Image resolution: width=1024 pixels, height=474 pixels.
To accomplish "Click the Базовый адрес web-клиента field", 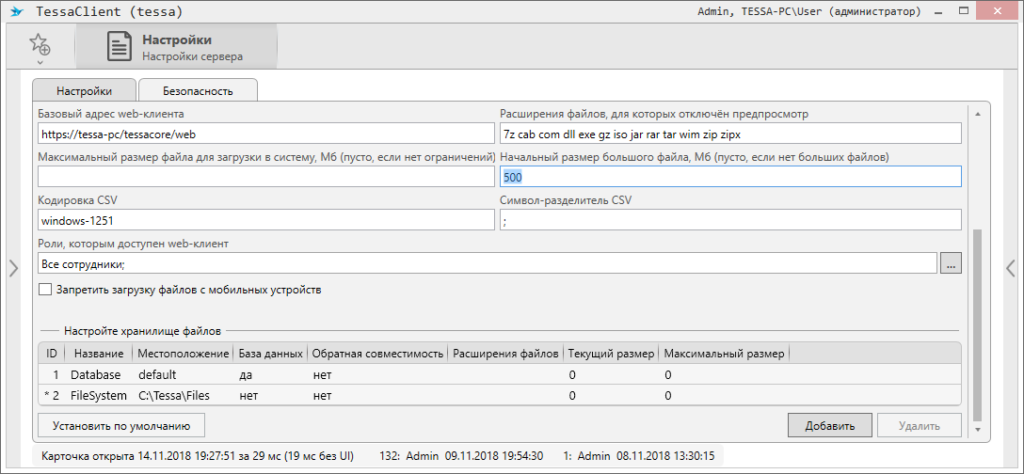I will tap(266, 133).
